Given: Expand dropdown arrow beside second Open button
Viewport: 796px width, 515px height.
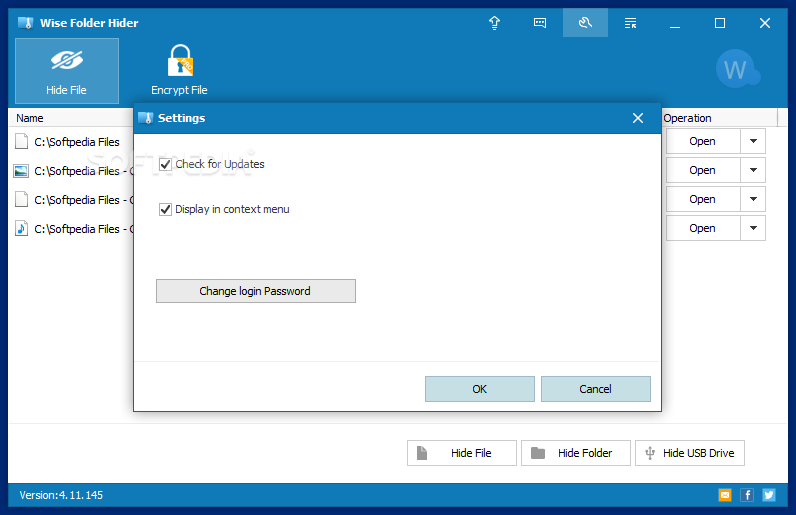Looking at the screenshot, I should click(753, 170).
